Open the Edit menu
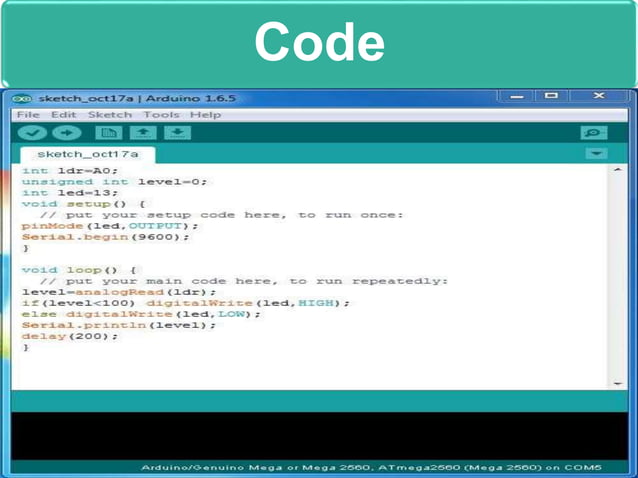The height and width of the screenshot is (478, 638). pyautogui.click(x=64, y=115)
